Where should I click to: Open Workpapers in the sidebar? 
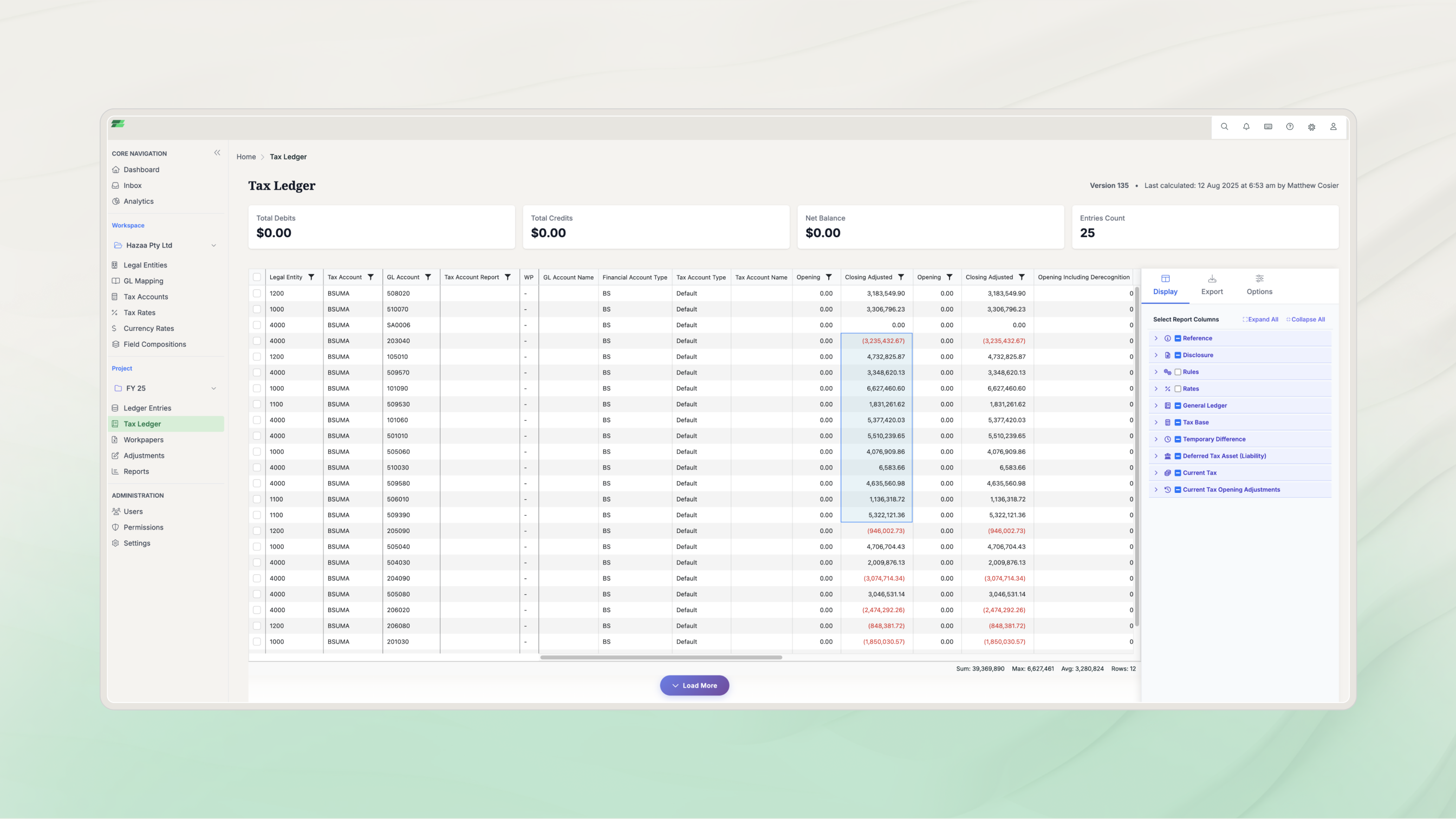[x=144, y=440]
